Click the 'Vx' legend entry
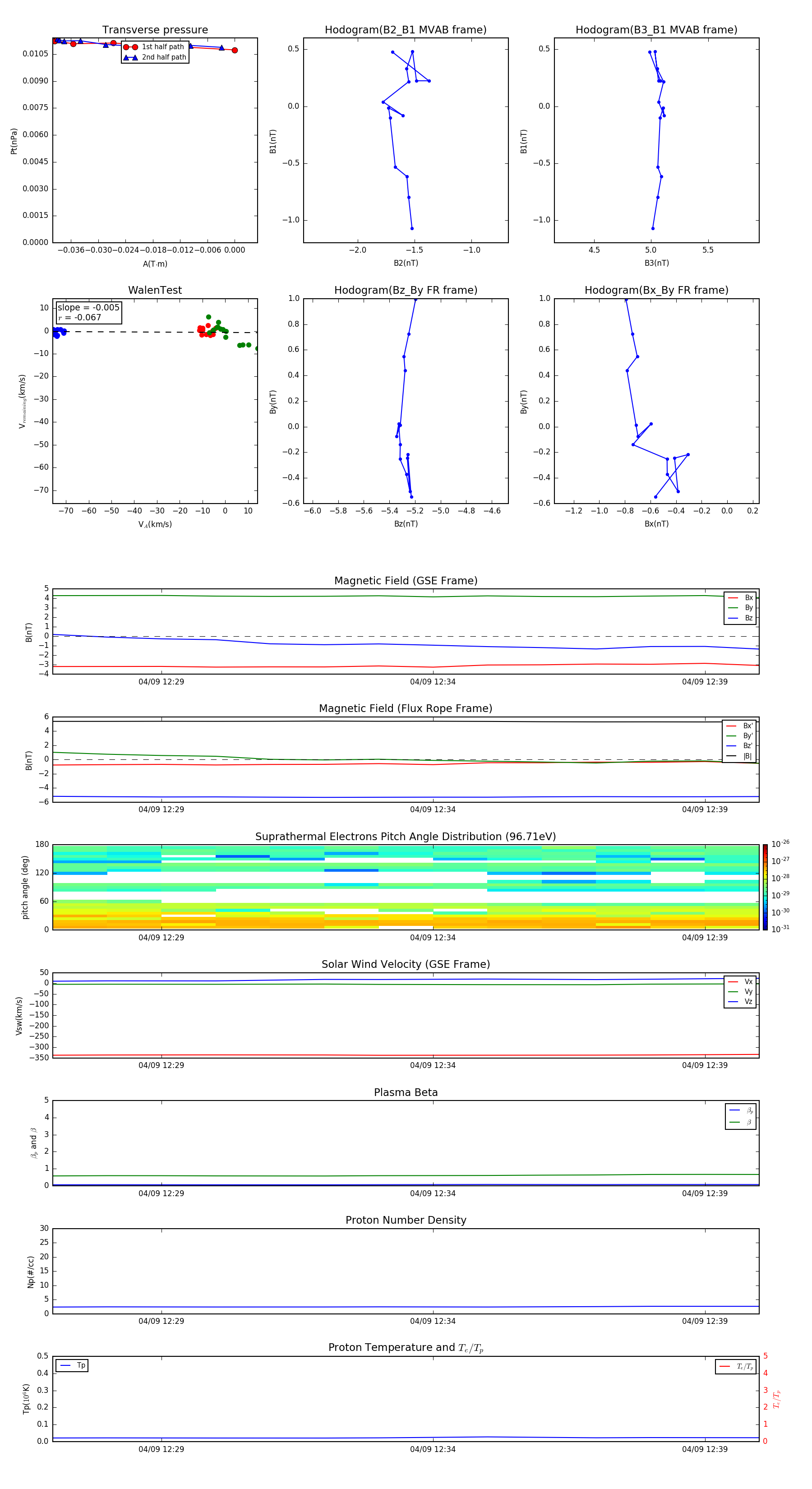The height and width of the screenshot is (1489, 812). [x=741, y=981]
